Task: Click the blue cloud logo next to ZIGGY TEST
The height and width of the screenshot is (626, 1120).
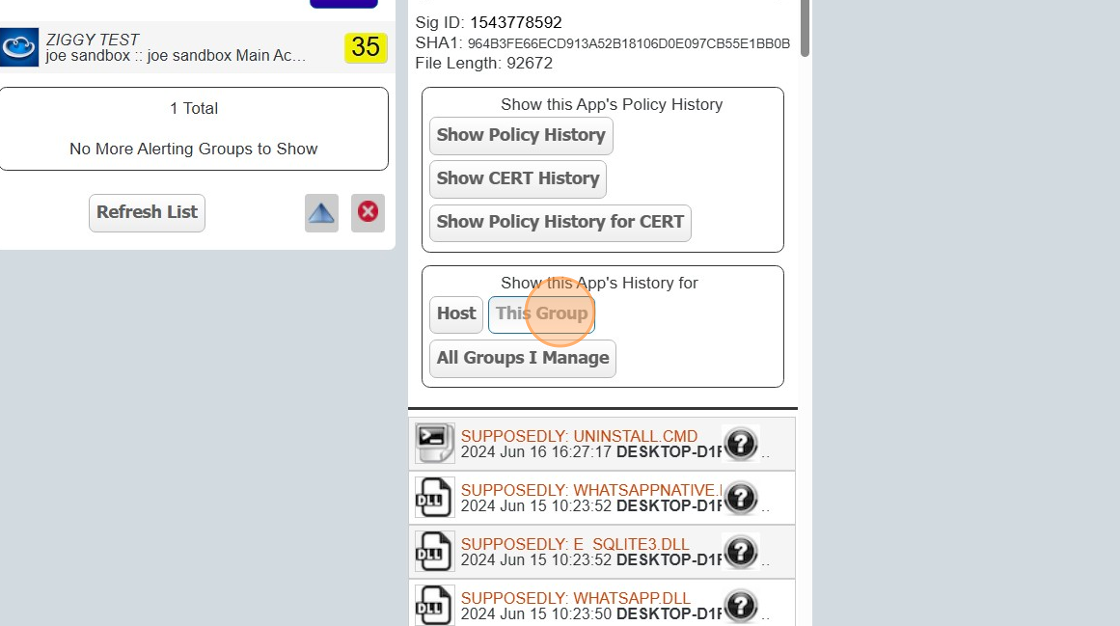Action: coord(20,46)
